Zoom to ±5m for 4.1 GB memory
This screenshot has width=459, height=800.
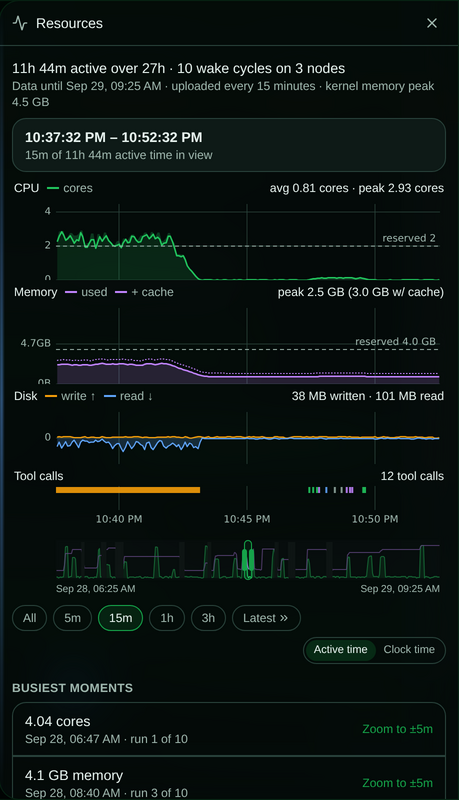(x=397, y=783)
